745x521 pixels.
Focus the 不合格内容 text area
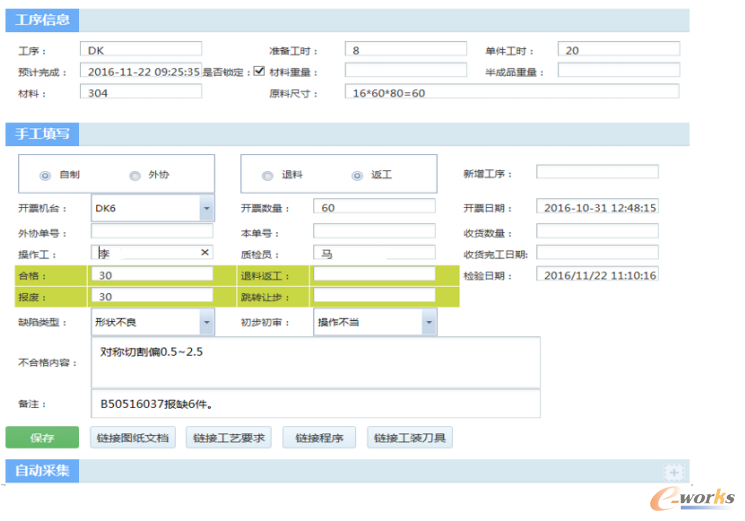315,360
